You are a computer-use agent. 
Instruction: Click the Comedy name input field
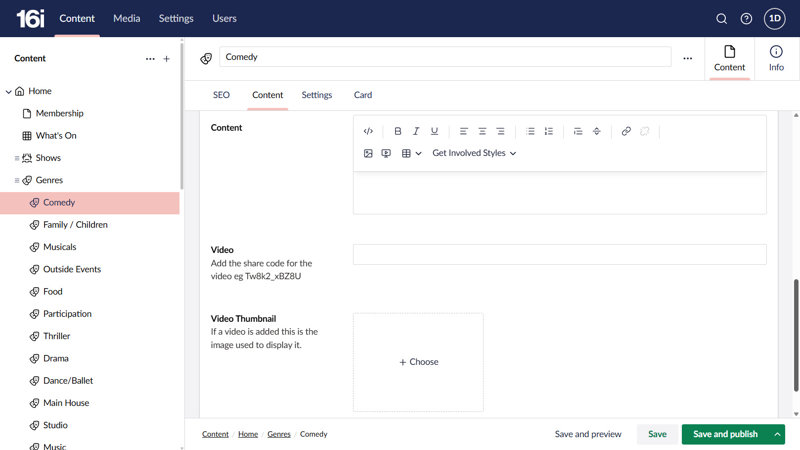coord(445,57)
